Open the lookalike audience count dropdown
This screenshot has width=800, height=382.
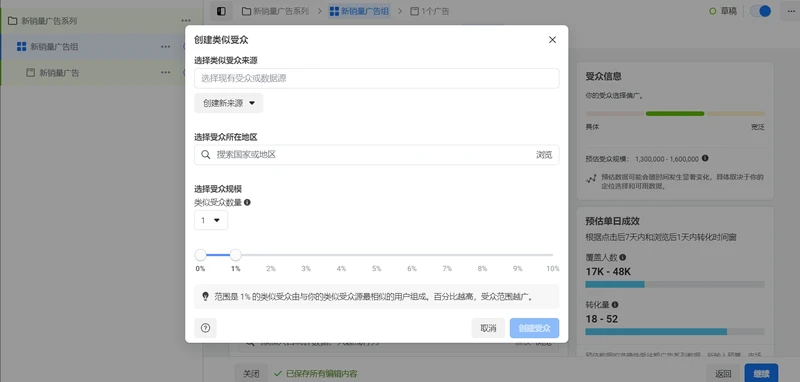tap(211, 220)
